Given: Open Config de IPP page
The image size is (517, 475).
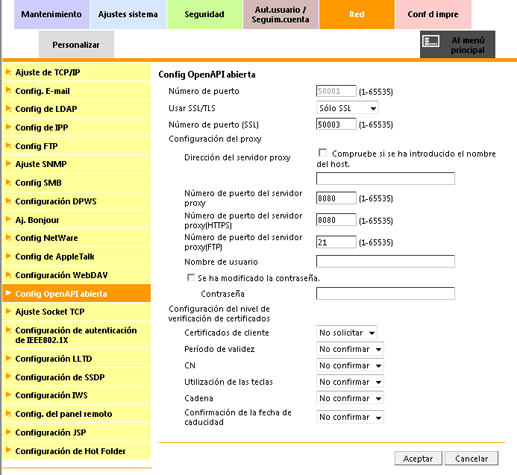Looking at the screenshot, I should tap(77, 128).
